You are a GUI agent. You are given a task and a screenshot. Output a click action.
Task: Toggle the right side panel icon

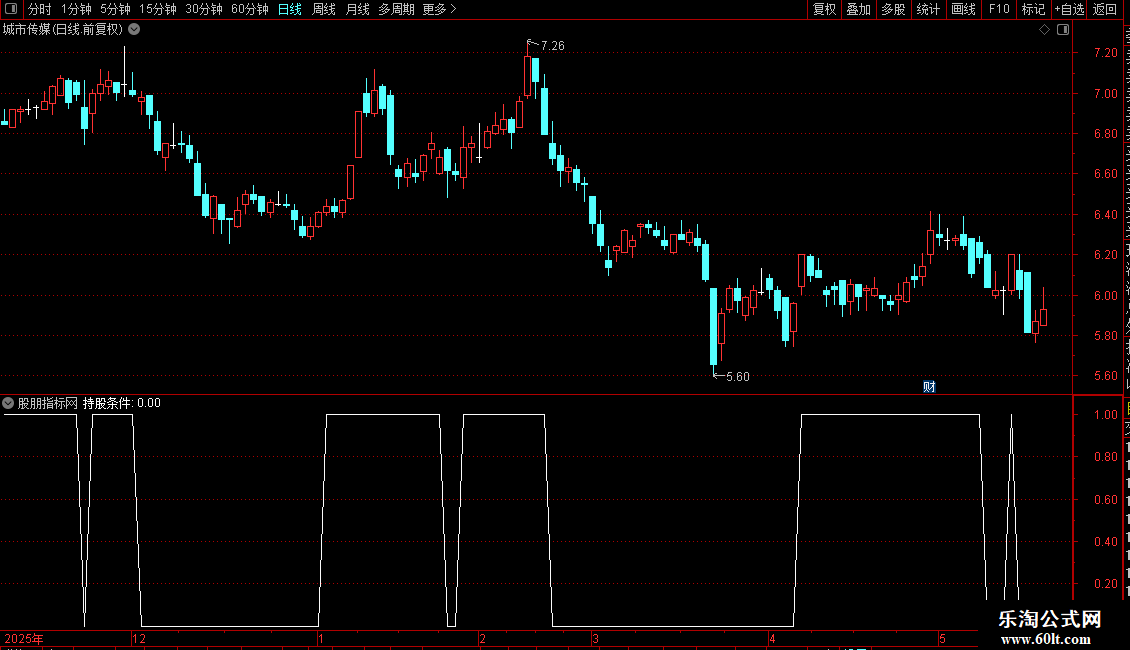click(x=1063, y=30)
